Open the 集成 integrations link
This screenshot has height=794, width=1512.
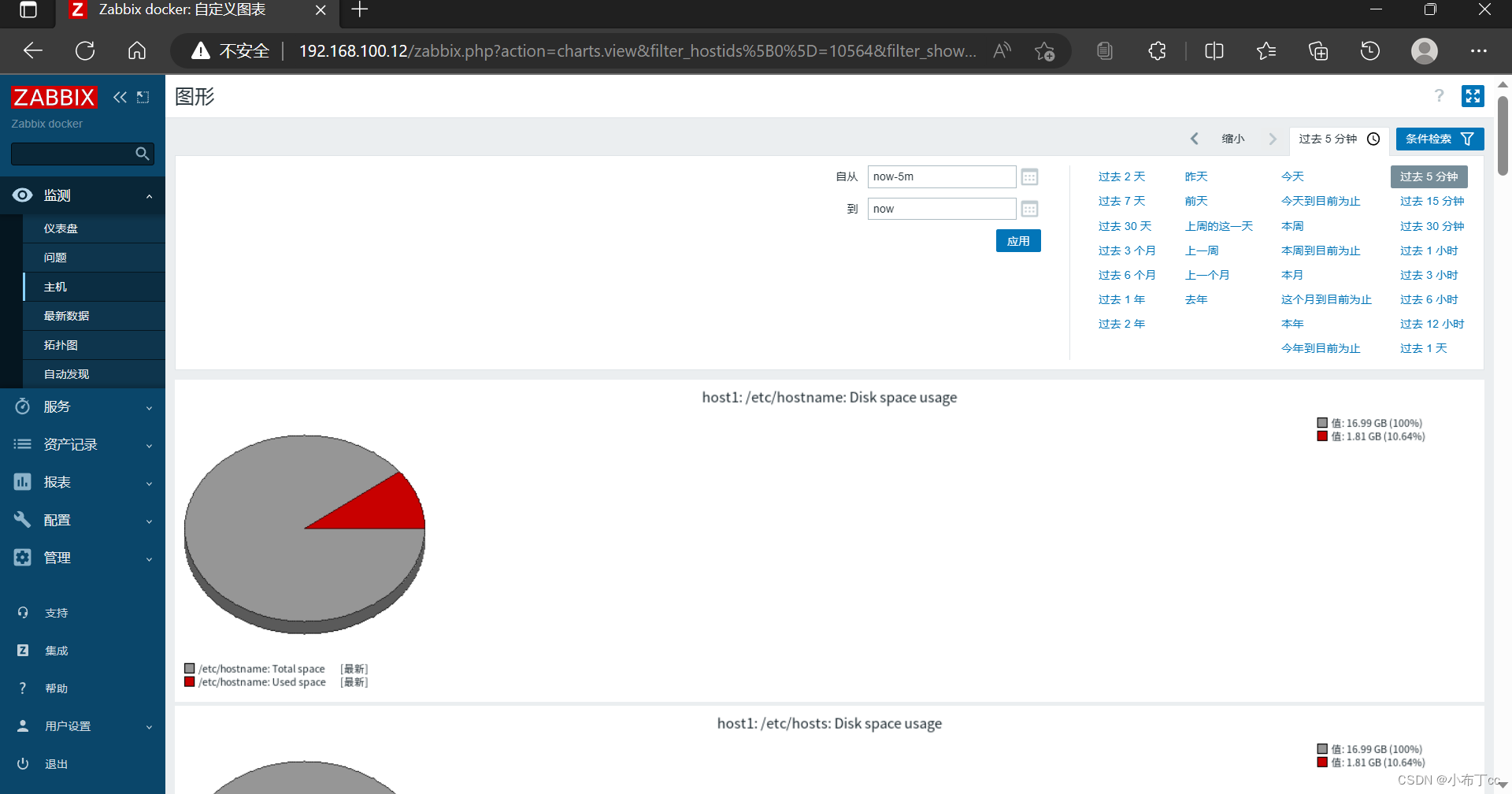point(56,651)
